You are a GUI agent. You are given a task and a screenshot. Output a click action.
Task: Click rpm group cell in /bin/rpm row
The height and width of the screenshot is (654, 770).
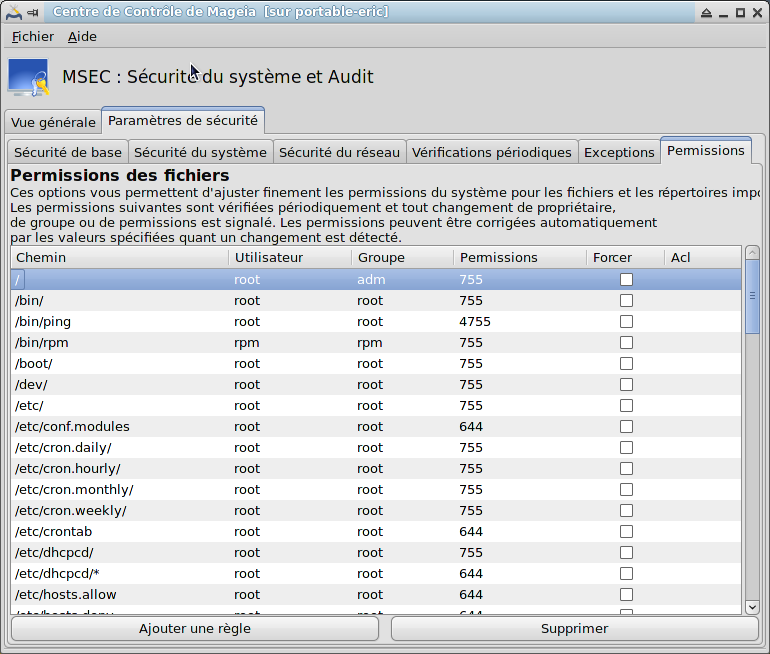(370, 343)
